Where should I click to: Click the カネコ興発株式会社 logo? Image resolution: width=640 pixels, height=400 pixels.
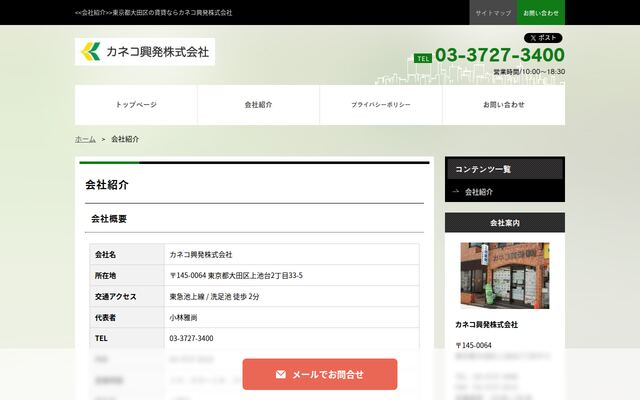point(145,52)
